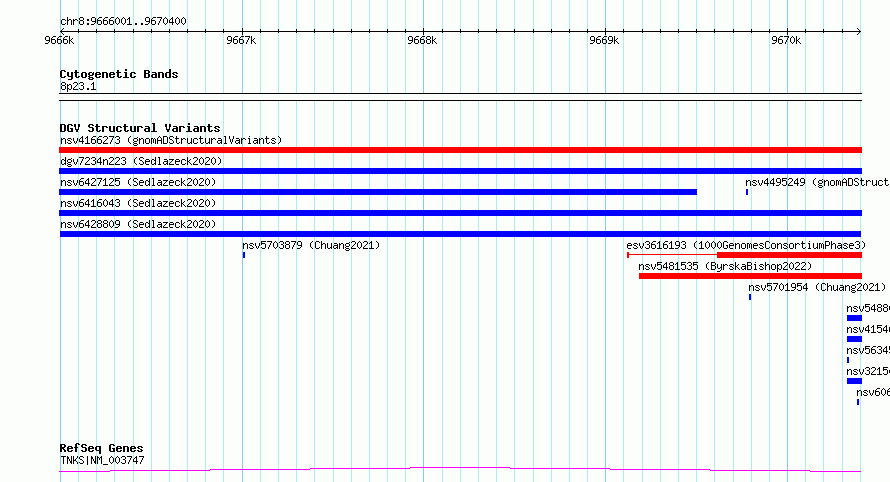Image resolution: width=890 pixels, height=482 pixels.
Task: Click the blue bar under nsv4154 label
Action: (854, 339)
